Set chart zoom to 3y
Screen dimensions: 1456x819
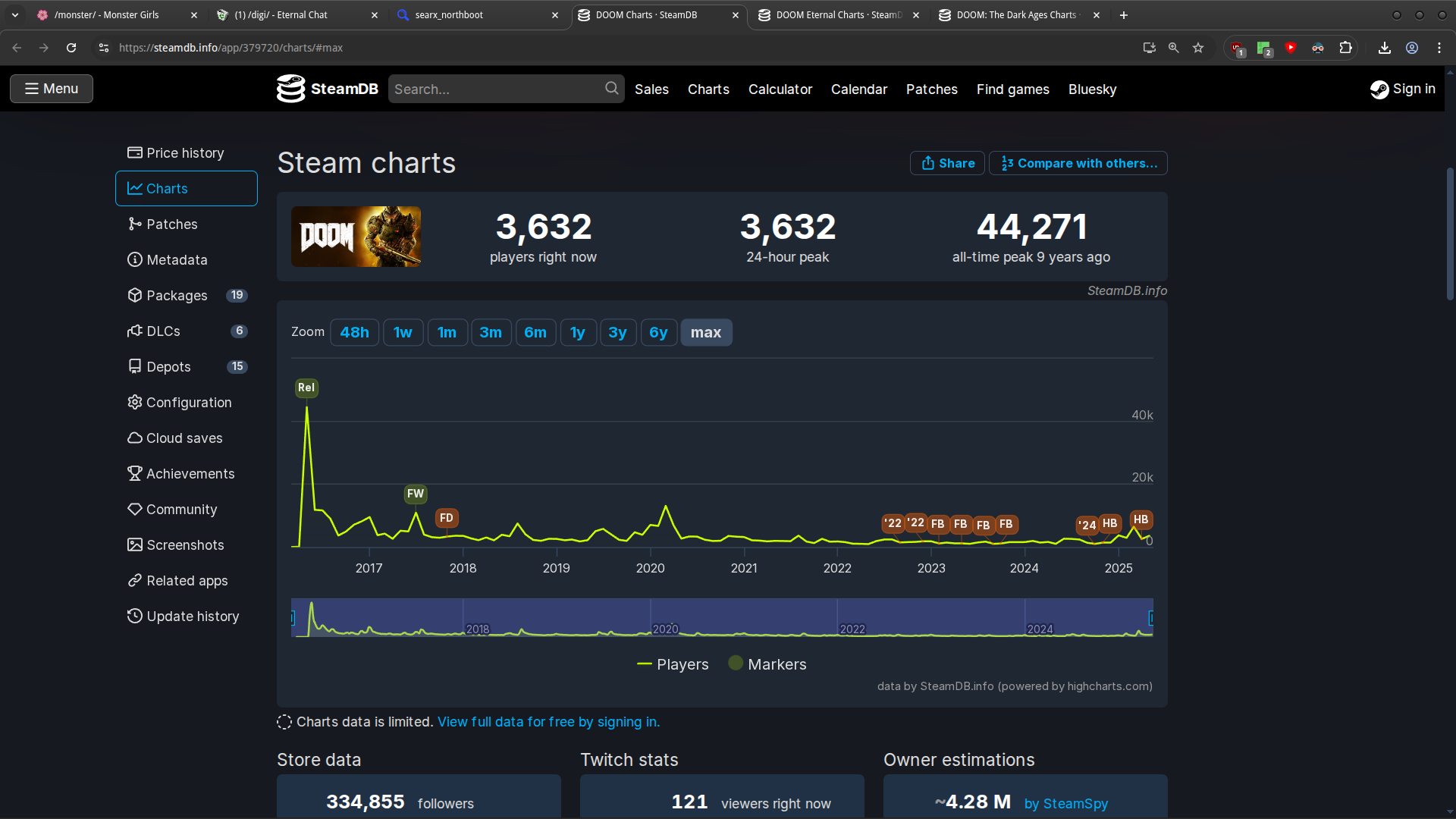click(617, 332)
